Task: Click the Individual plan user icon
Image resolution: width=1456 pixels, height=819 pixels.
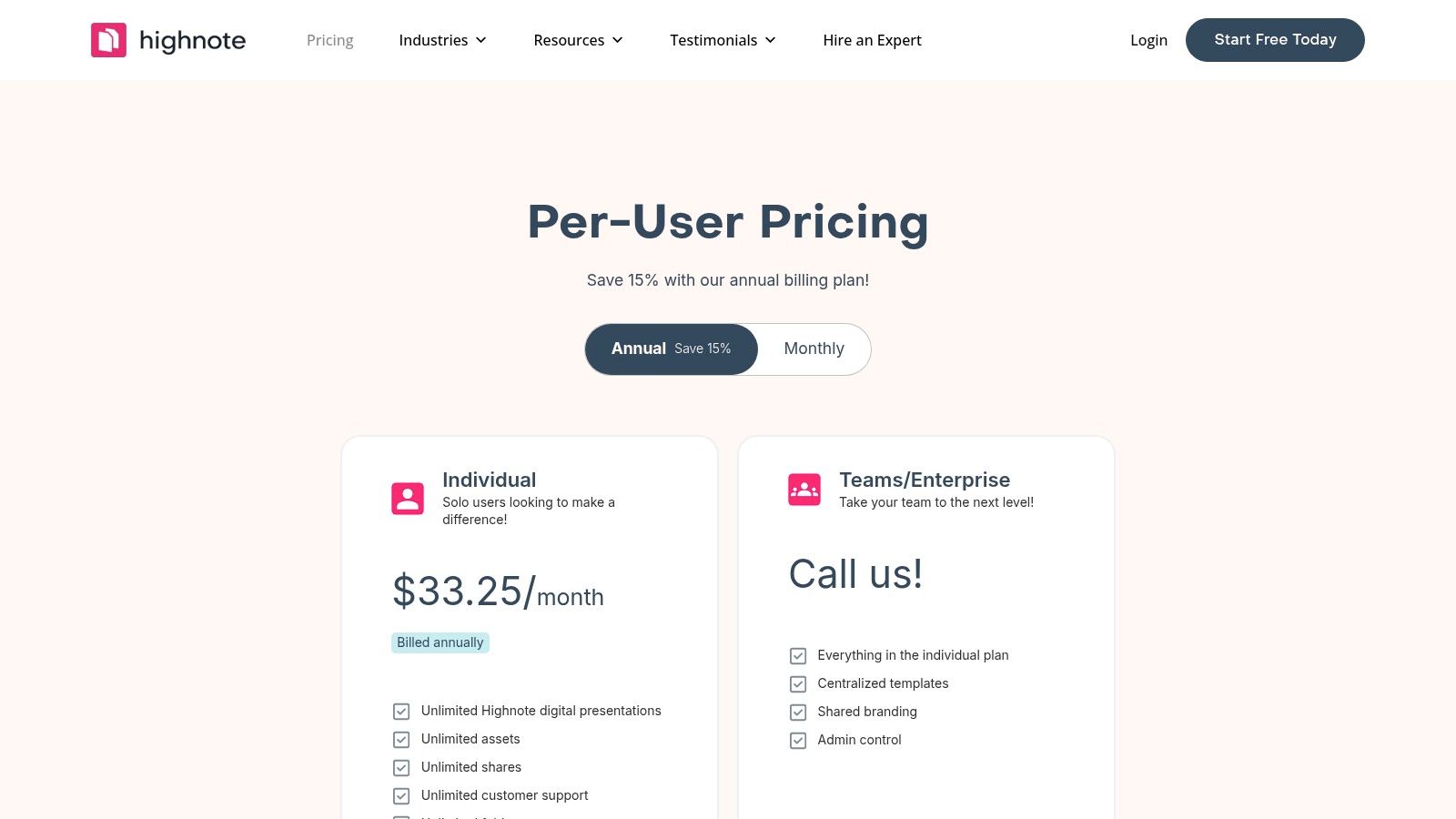Action: 408,499
